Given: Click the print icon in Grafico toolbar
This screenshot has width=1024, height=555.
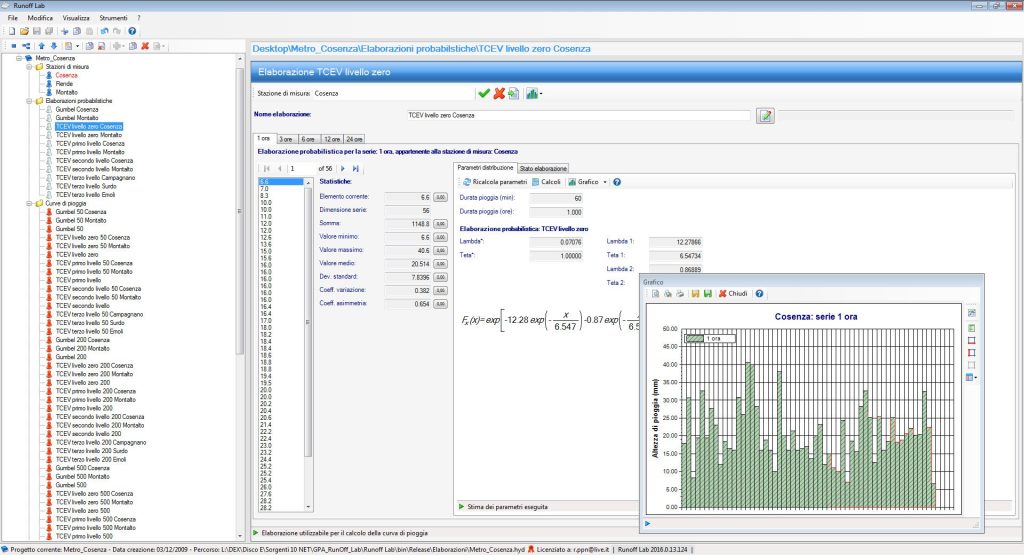Looking at the screenshot, I should (x=680, y=294).
